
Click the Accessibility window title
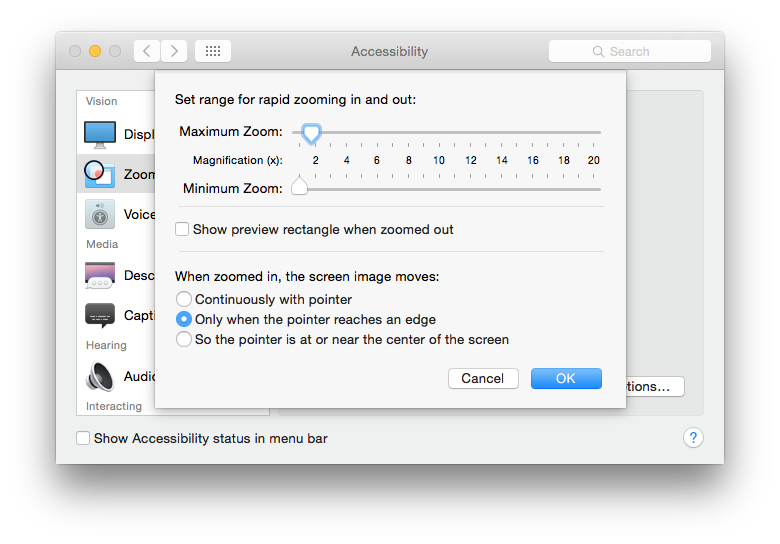[x=390, y=51]
